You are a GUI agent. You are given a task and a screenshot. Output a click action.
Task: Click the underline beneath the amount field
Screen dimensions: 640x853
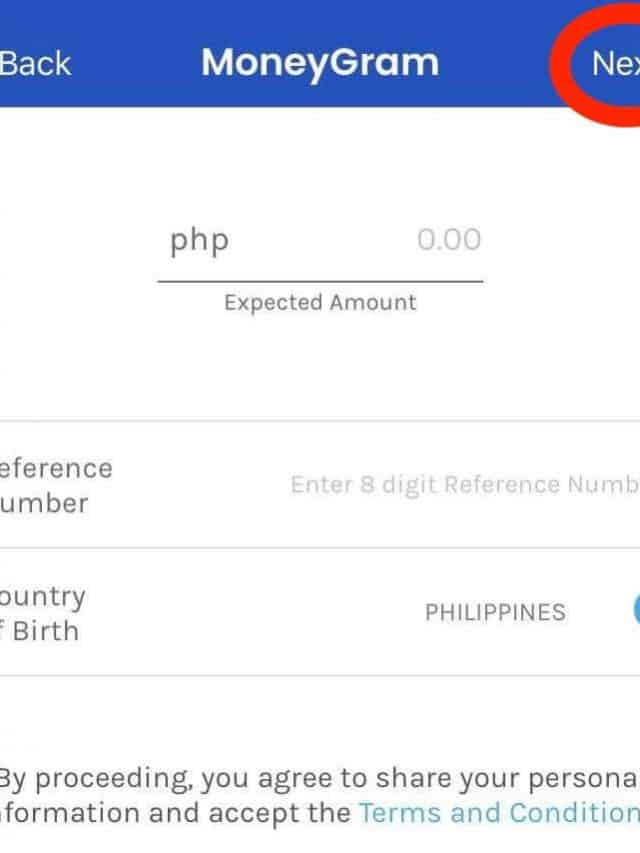click(320, 281)
